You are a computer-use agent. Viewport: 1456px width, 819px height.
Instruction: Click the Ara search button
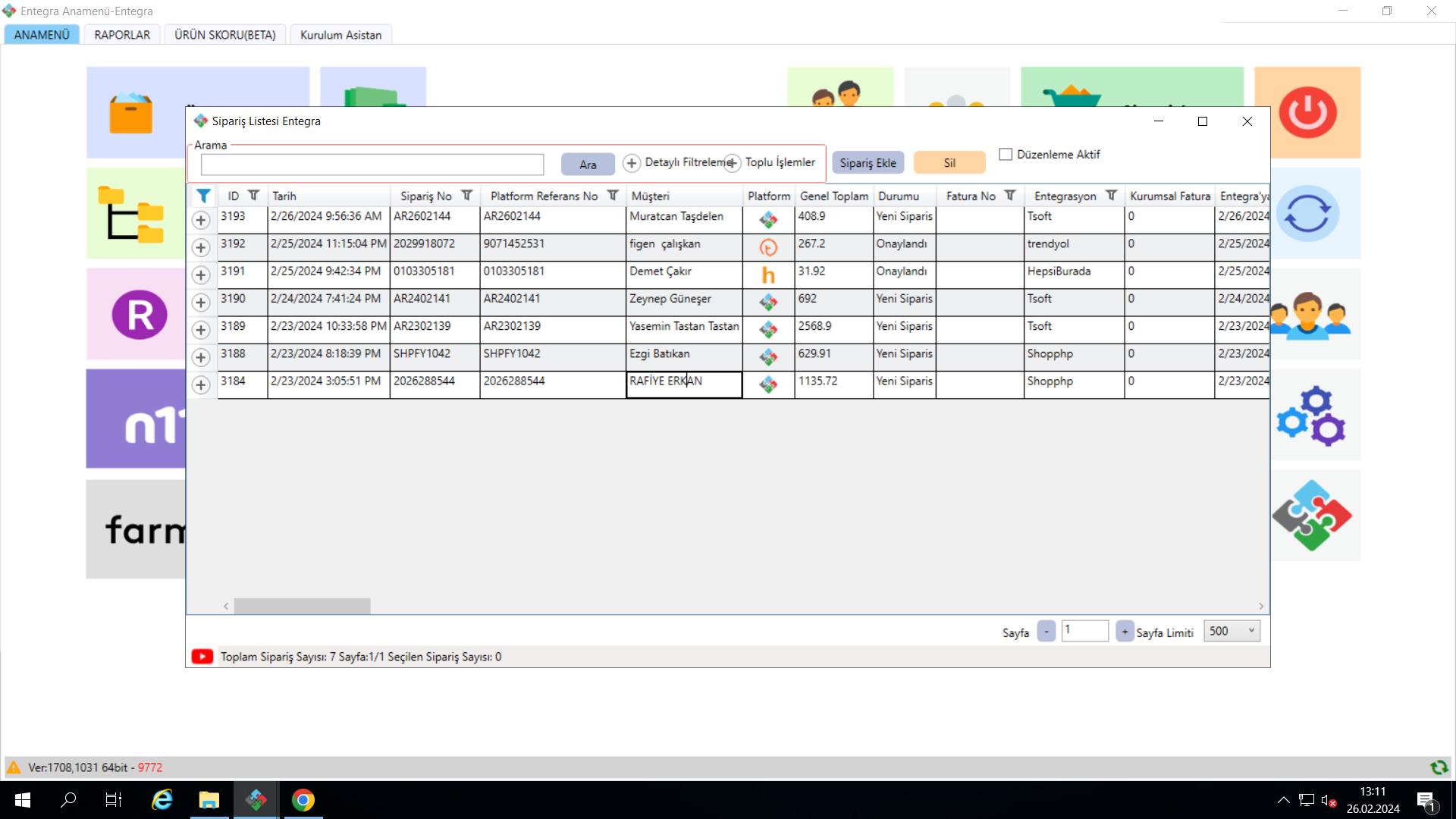click(588, 165)
